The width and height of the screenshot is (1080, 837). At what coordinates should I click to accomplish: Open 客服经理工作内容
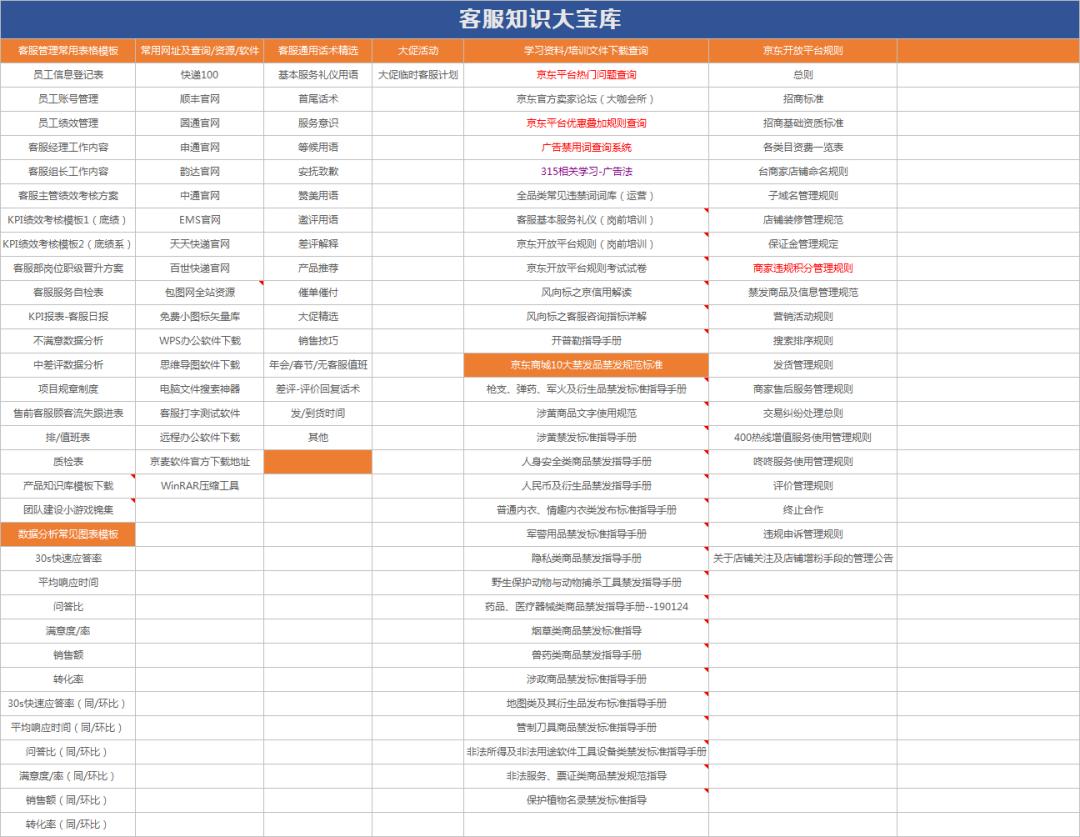click(68, 147)
